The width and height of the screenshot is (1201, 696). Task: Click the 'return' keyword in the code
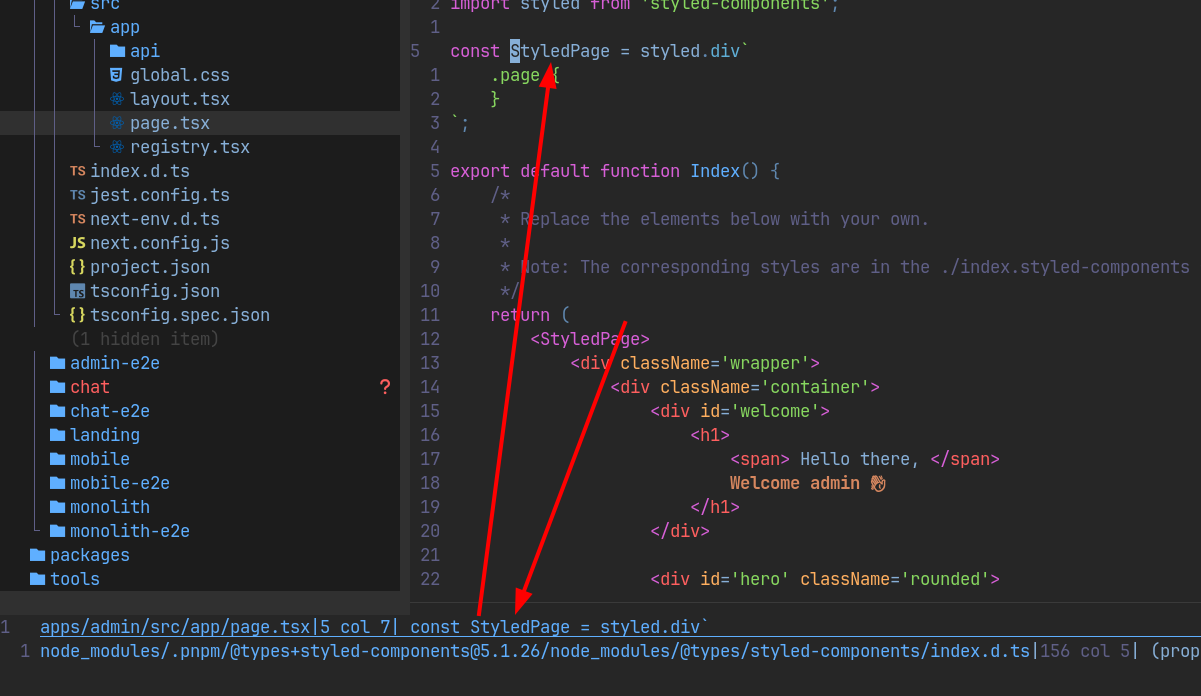point(520,315)
